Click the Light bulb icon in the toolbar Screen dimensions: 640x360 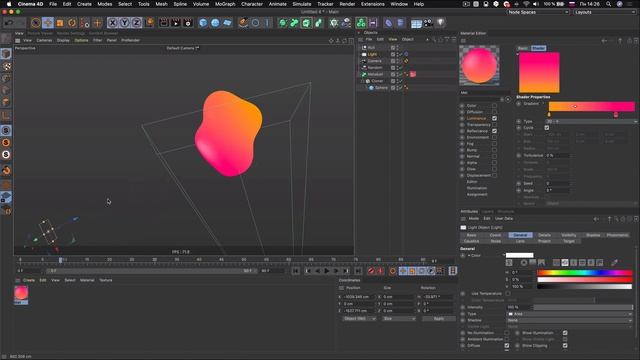[440, 23]
